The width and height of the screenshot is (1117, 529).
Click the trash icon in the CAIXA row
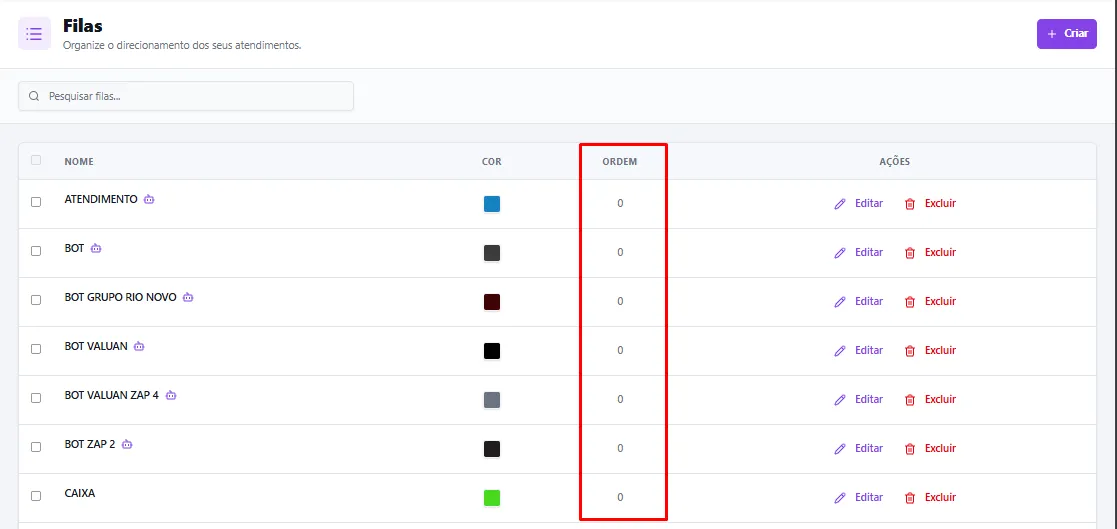coord(910,498)
